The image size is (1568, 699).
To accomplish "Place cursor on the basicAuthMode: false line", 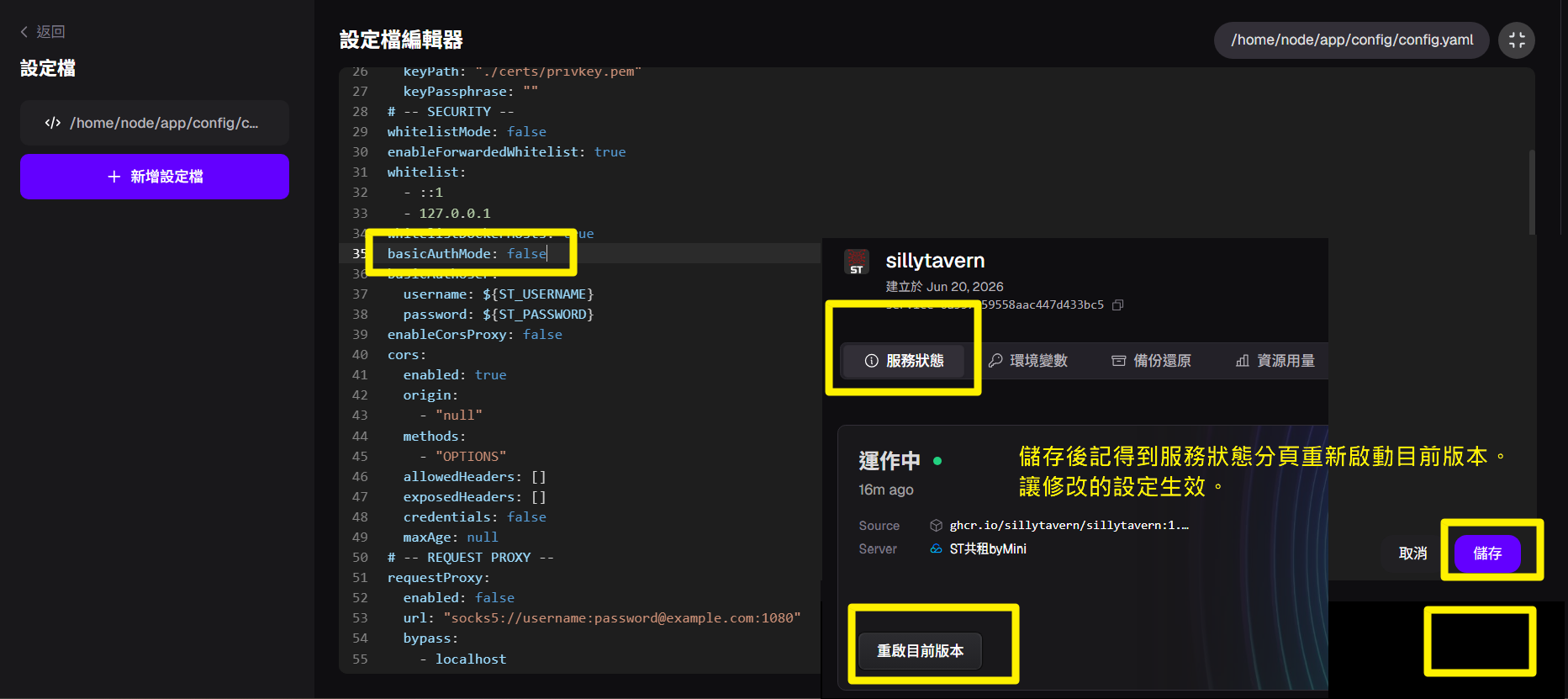I will click(467, 254).
